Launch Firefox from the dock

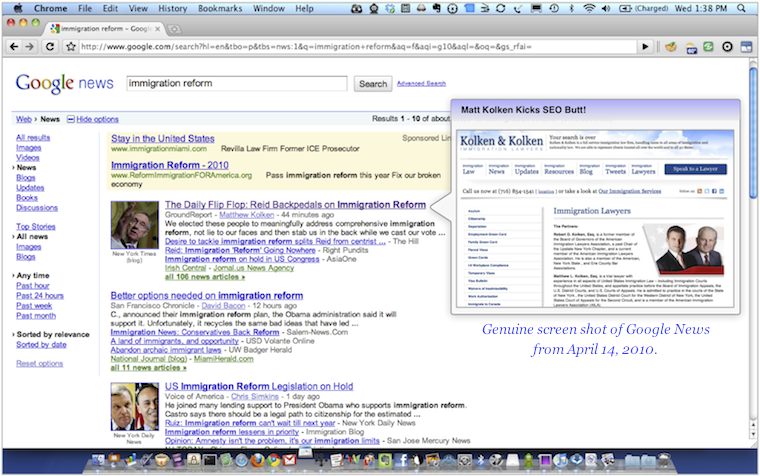[x=257, y=460]
